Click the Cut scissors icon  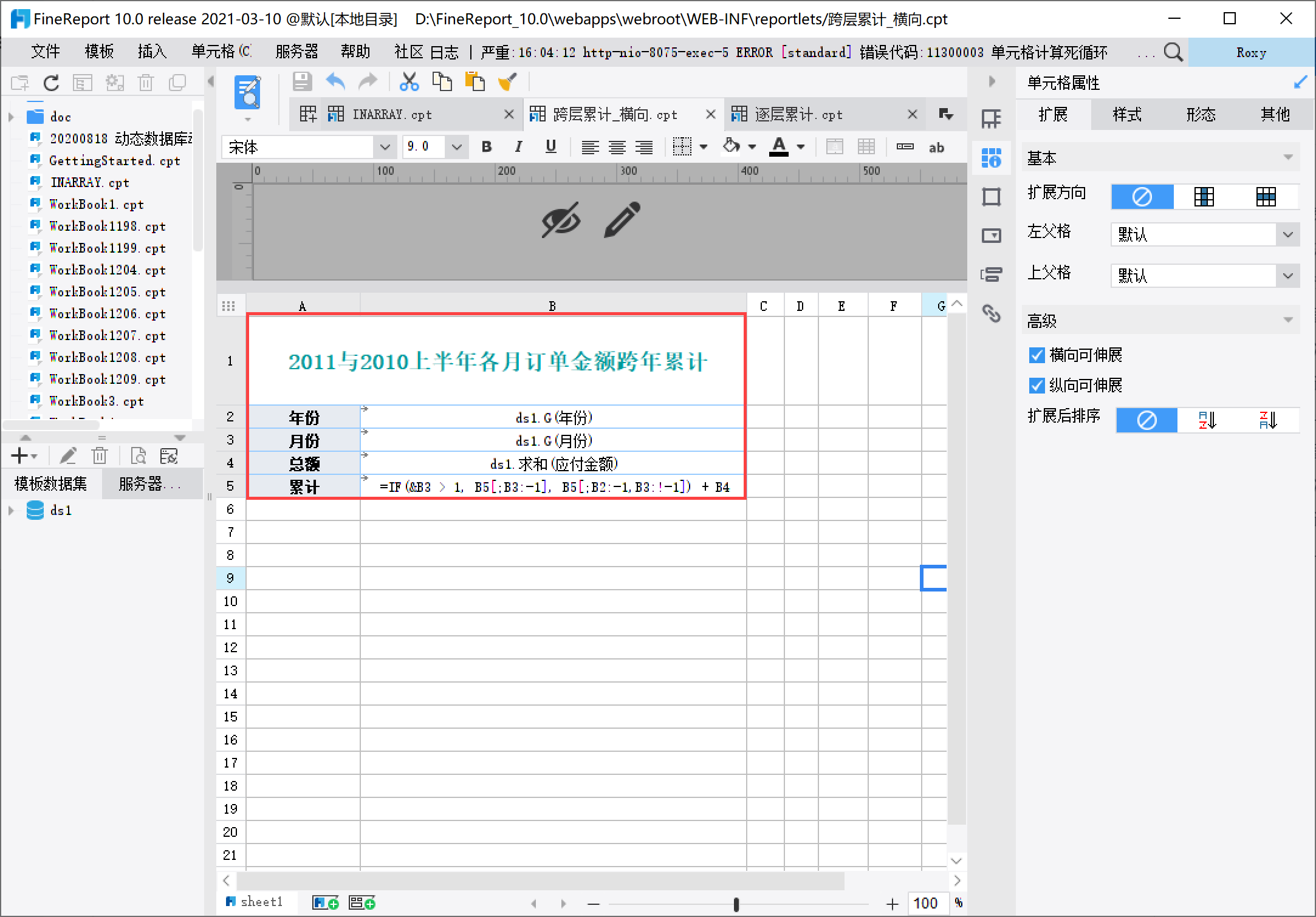point(409,82)
